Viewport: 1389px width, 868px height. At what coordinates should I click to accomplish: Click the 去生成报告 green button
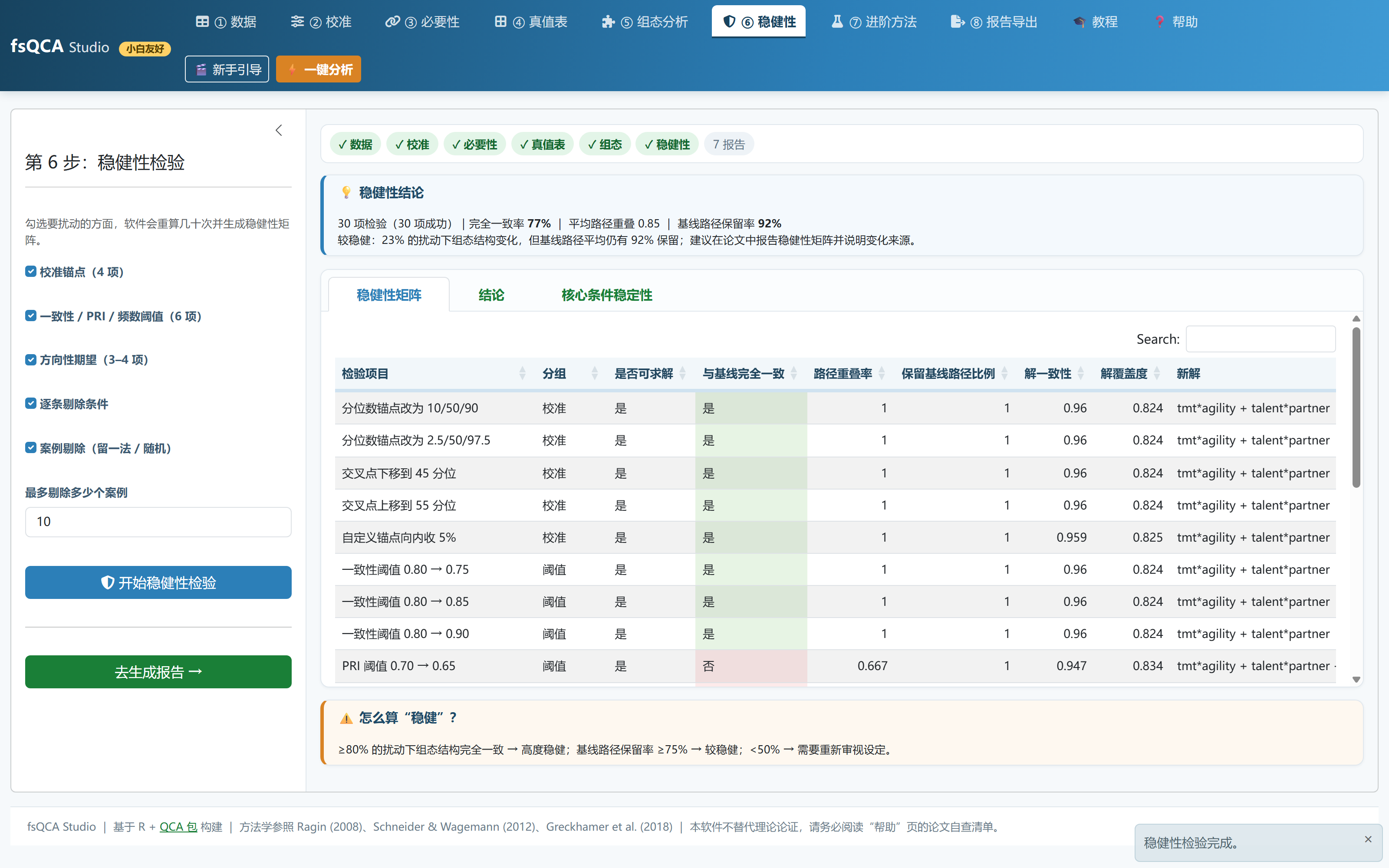[x=158, y=672]
